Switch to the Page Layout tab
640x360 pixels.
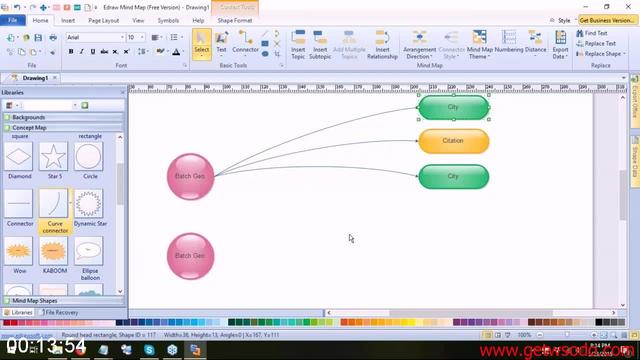pos(104,20)
